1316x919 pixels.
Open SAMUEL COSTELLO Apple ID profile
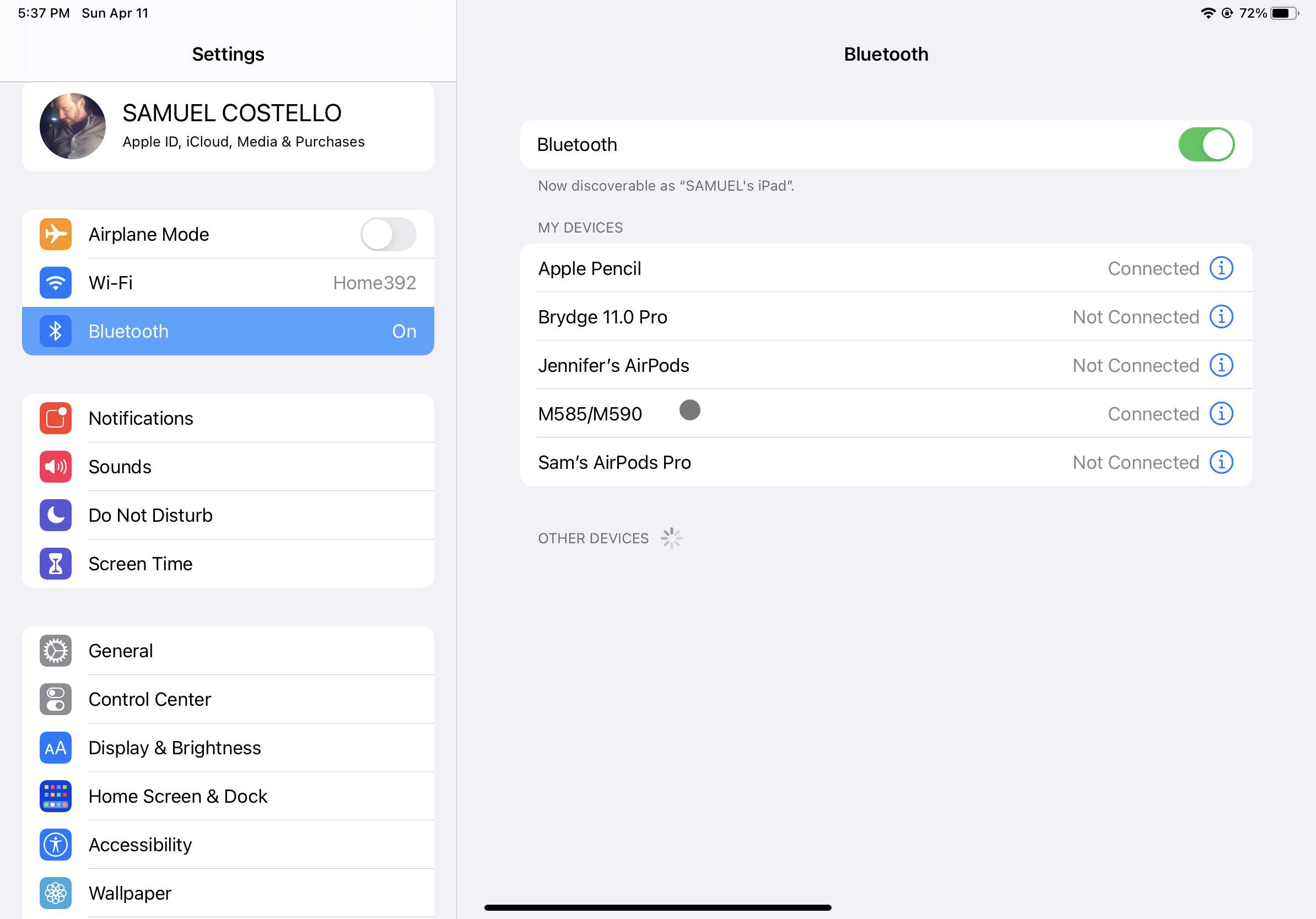tap(228, 127)
